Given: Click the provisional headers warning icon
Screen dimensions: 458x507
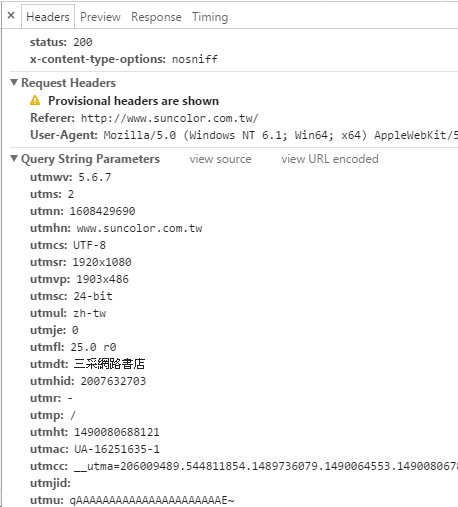Looking at the screenshot, I should 35,100.
